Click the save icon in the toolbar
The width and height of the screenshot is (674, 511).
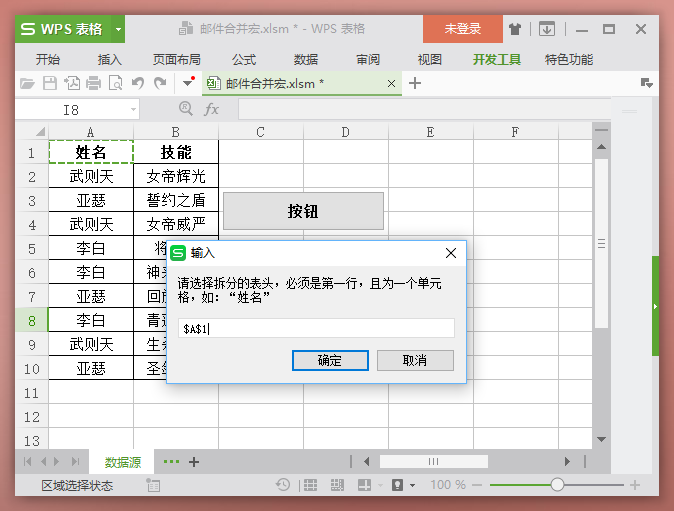click(x=51, y=83)
